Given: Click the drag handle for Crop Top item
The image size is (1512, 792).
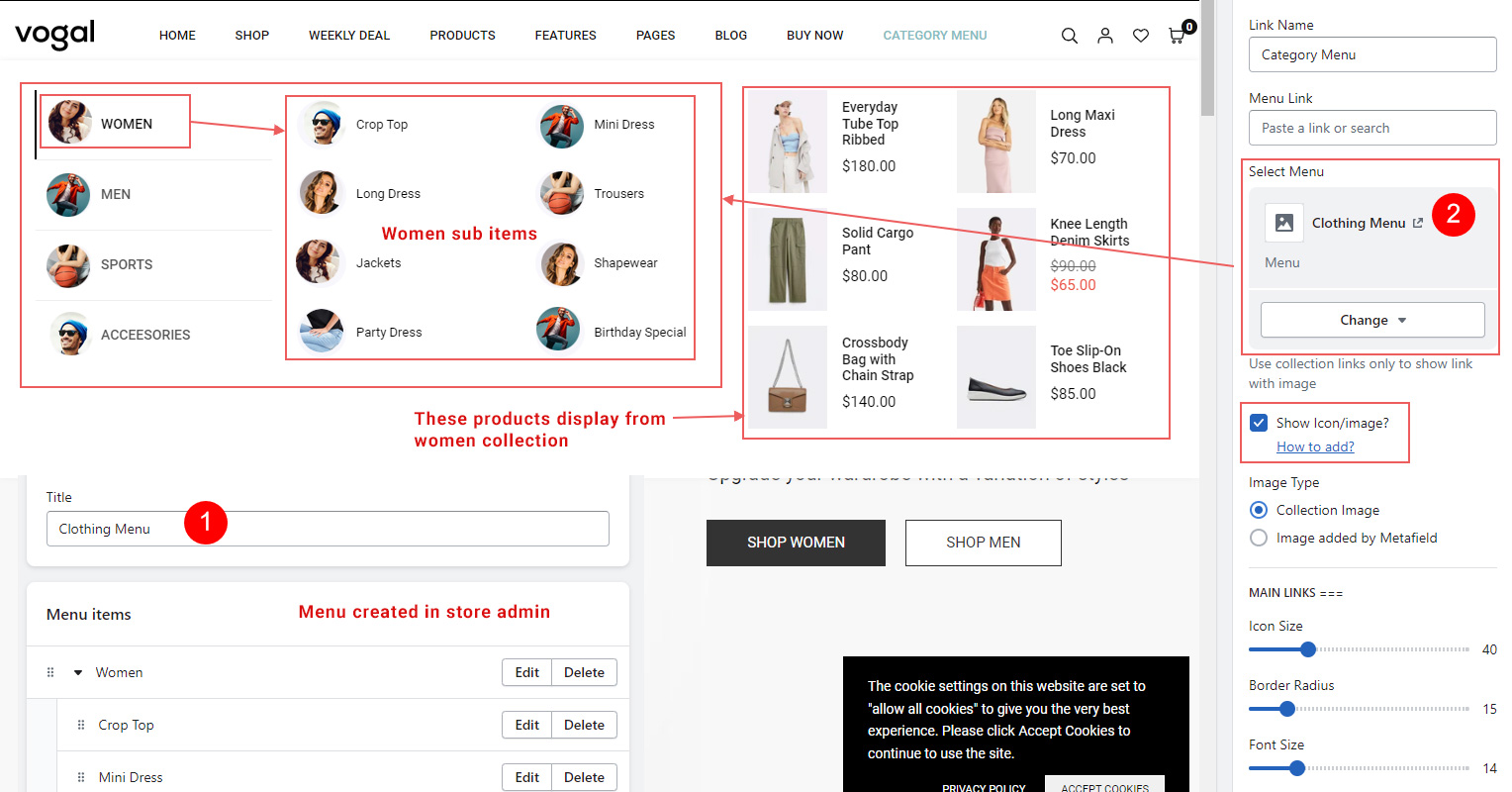Looking at the screenshot, I should click(x=81, y=725).
